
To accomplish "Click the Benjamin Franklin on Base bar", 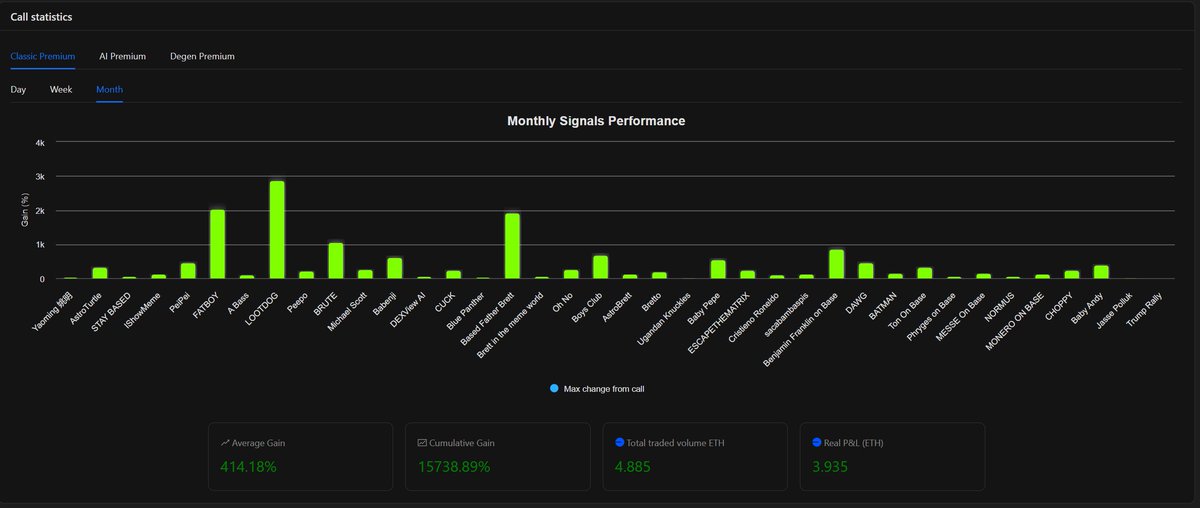I will pyautogui.click(x=836, y=264).
